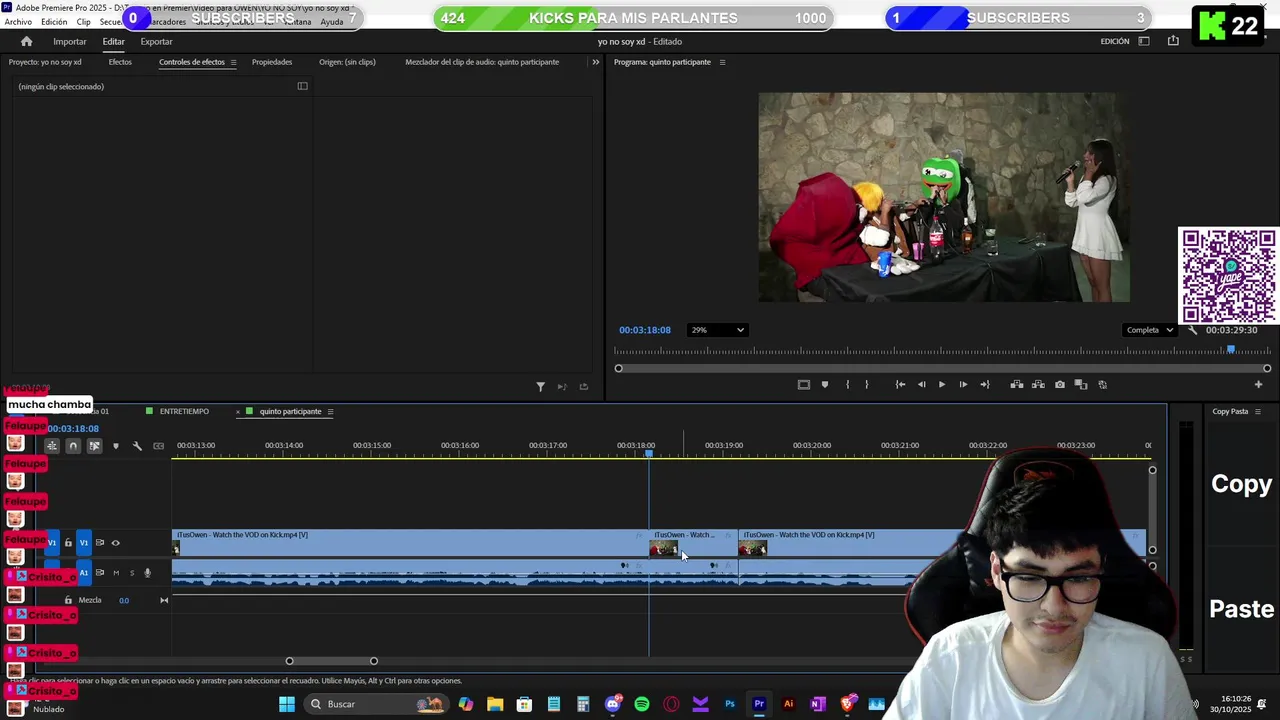Click the program monitor scrub bar playhead

1231,350
